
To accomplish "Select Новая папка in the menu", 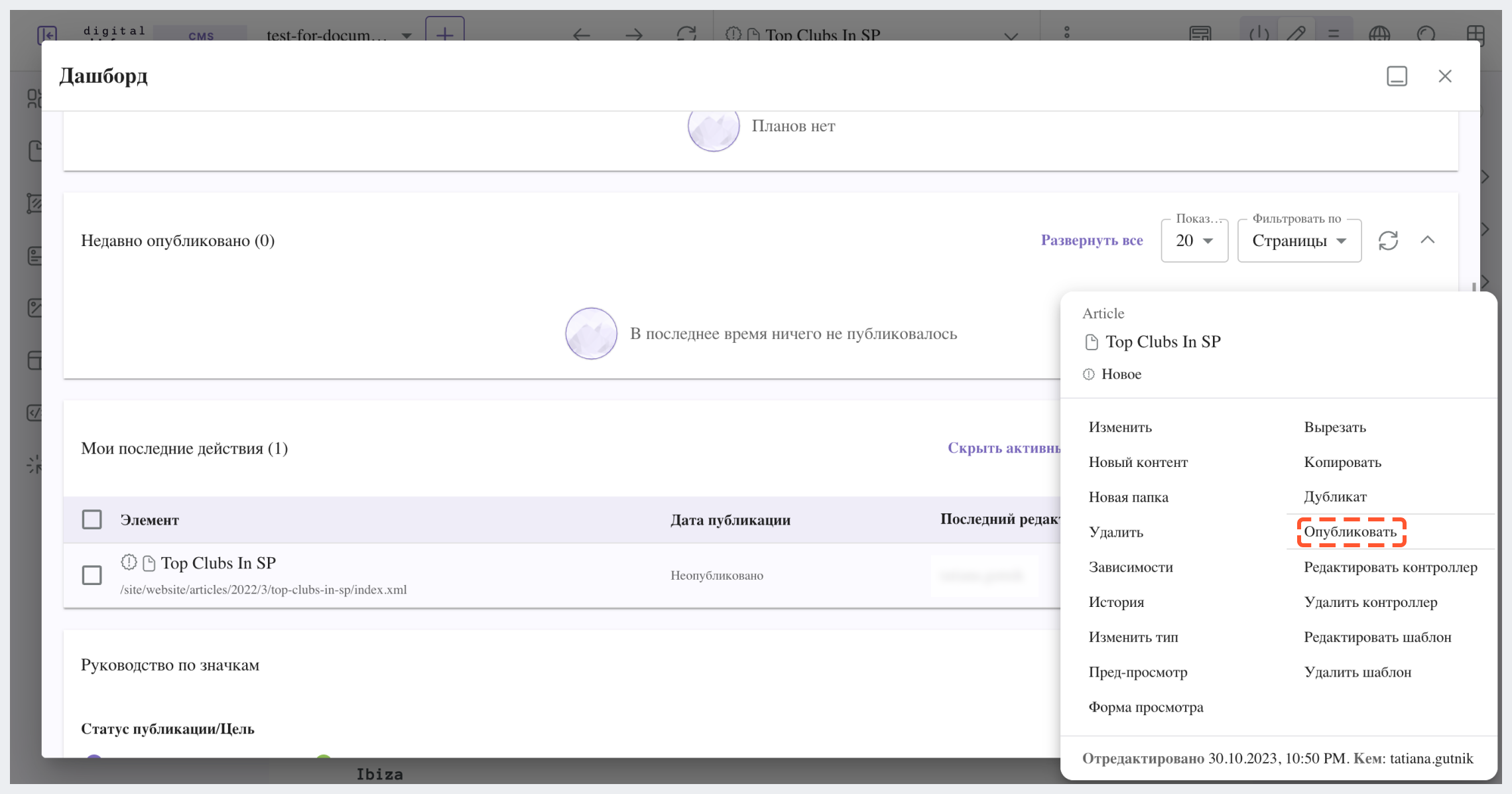I will pos(1128,497).
